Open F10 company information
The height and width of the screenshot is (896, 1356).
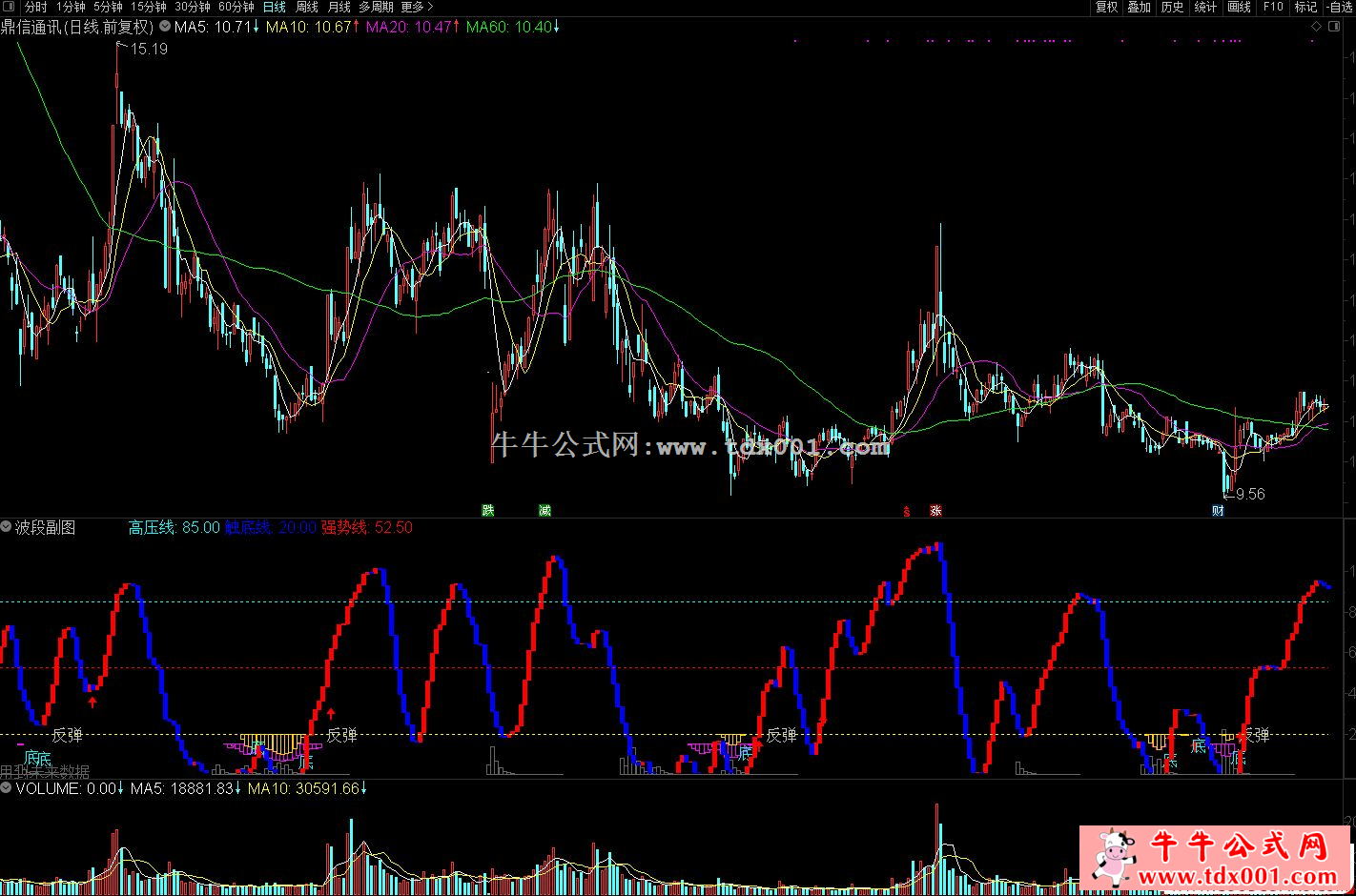click(x=1273, y=8)
